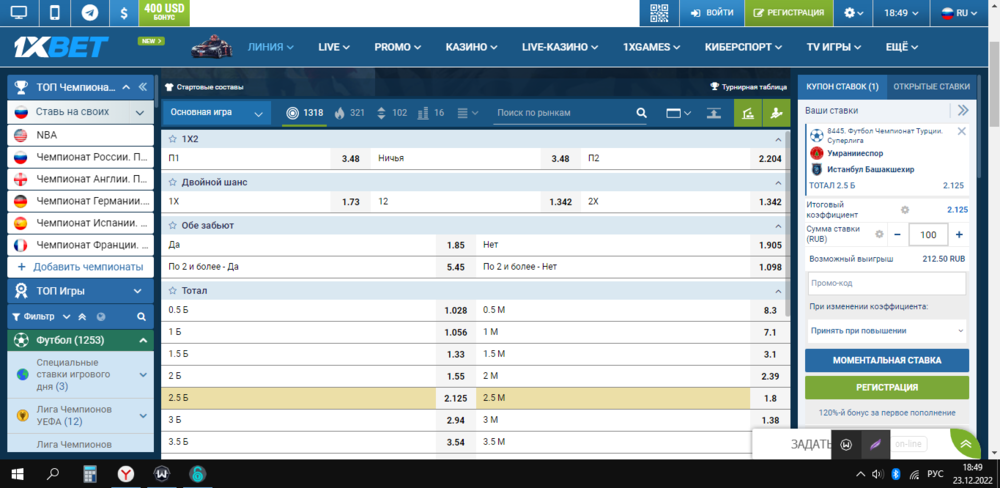Open the КАЗИНО menu
This screenshot has height=488, width=1000.
(x=471, y=47)
